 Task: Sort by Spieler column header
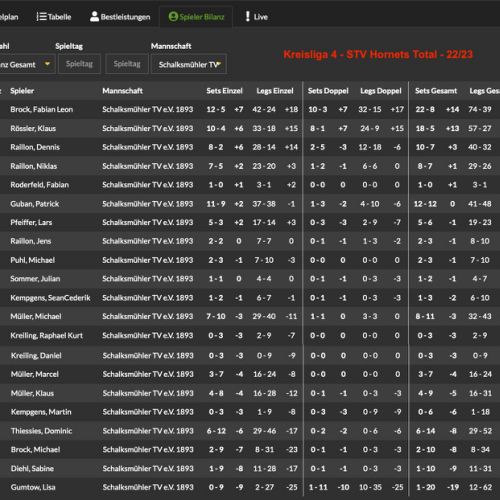(x=22, y=91)
